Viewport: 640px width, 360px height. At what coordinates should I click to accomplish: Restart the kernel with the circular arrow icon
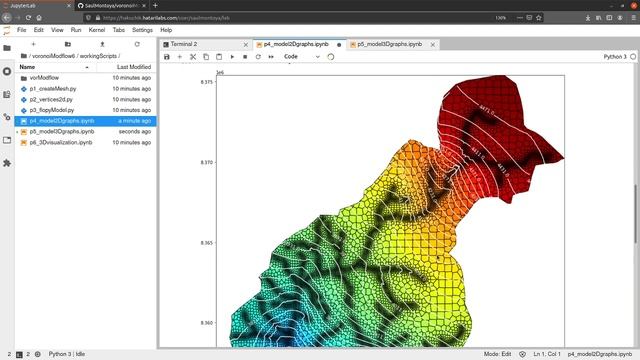point(258,57)
